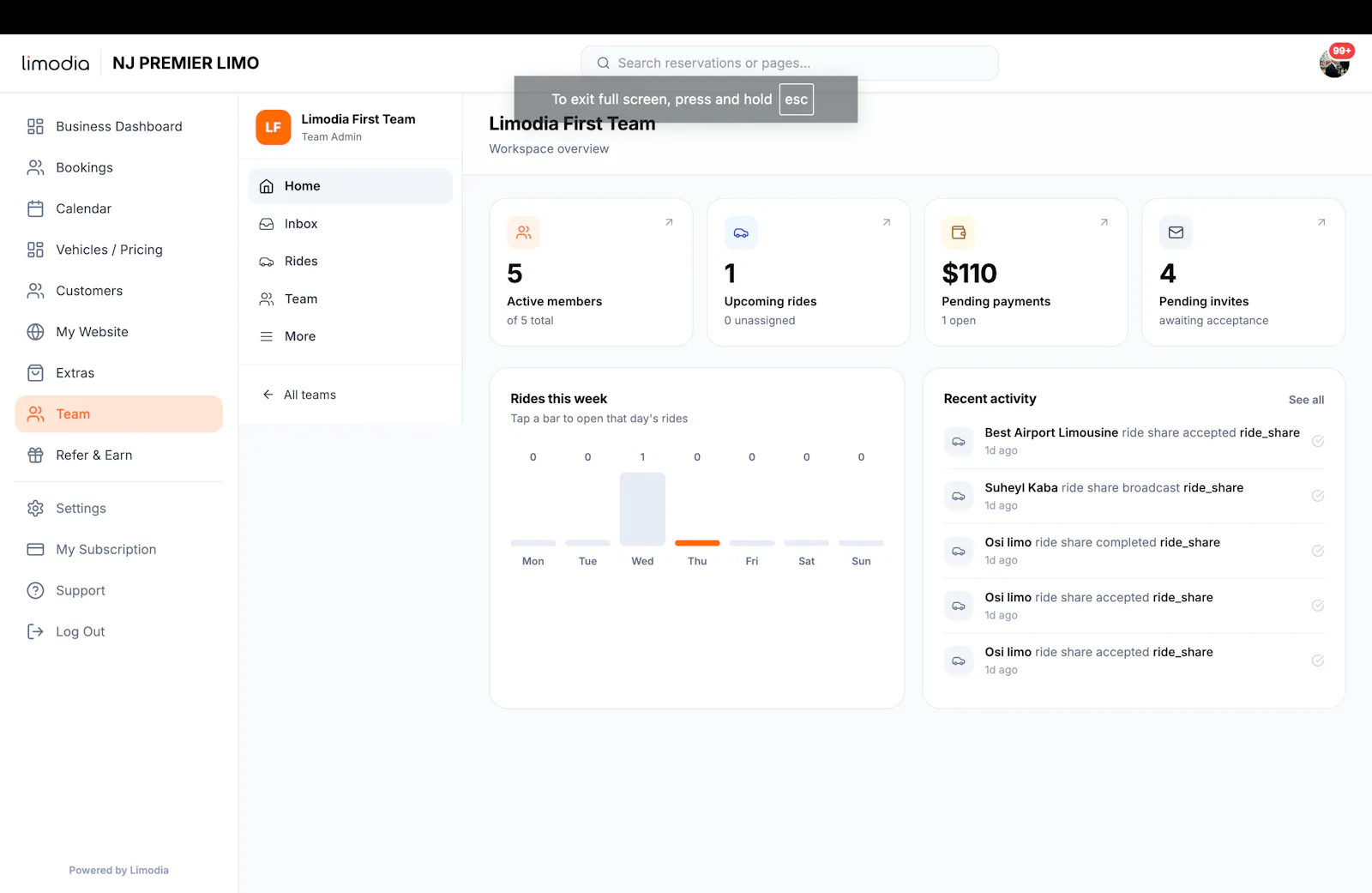Open My Subscription page
This screenshot has width=1372, height=893.
119,550
